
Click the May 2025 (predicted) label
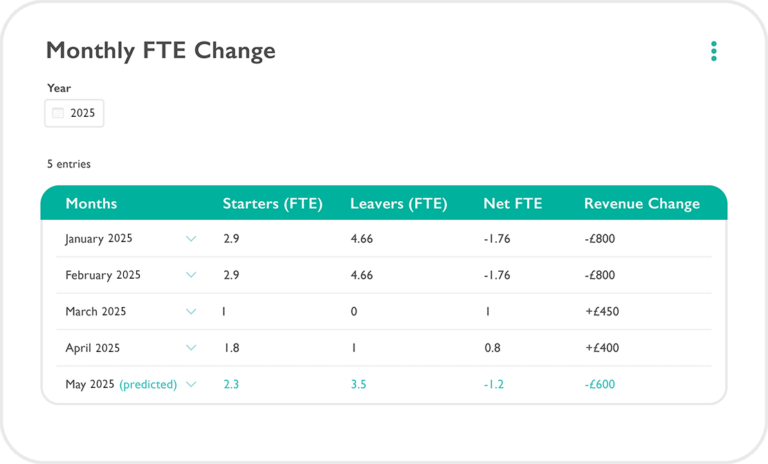tap(120, 384)
